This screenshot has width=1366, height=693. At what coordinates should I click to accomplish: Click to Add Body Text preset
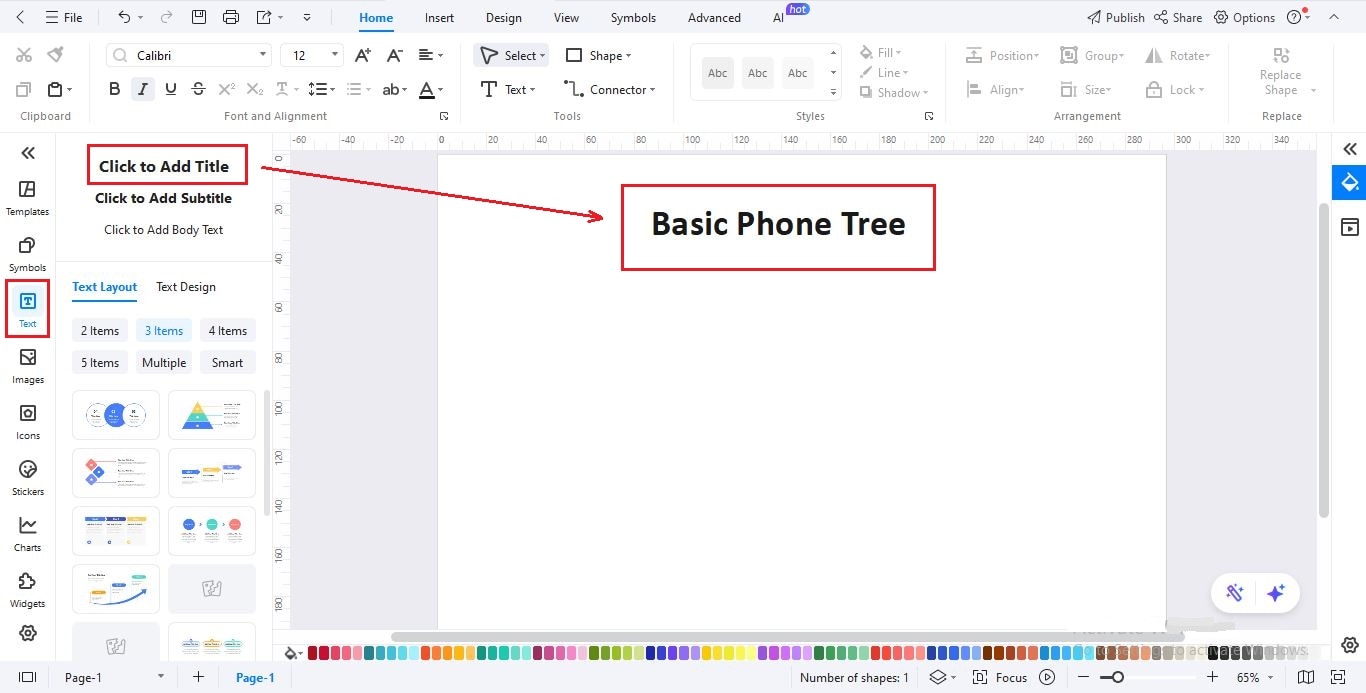pyautogui.click(x=163, y=230)
